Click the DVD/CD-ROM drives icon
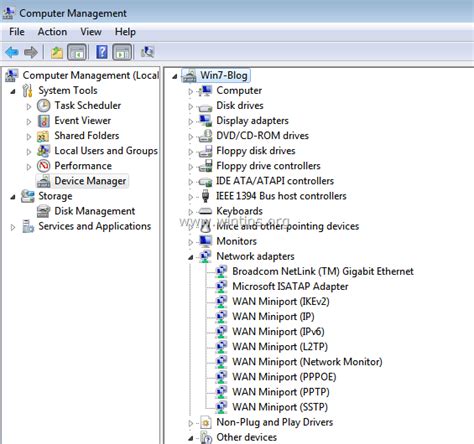The image size is (474, 444). click(x=205, y=136)
